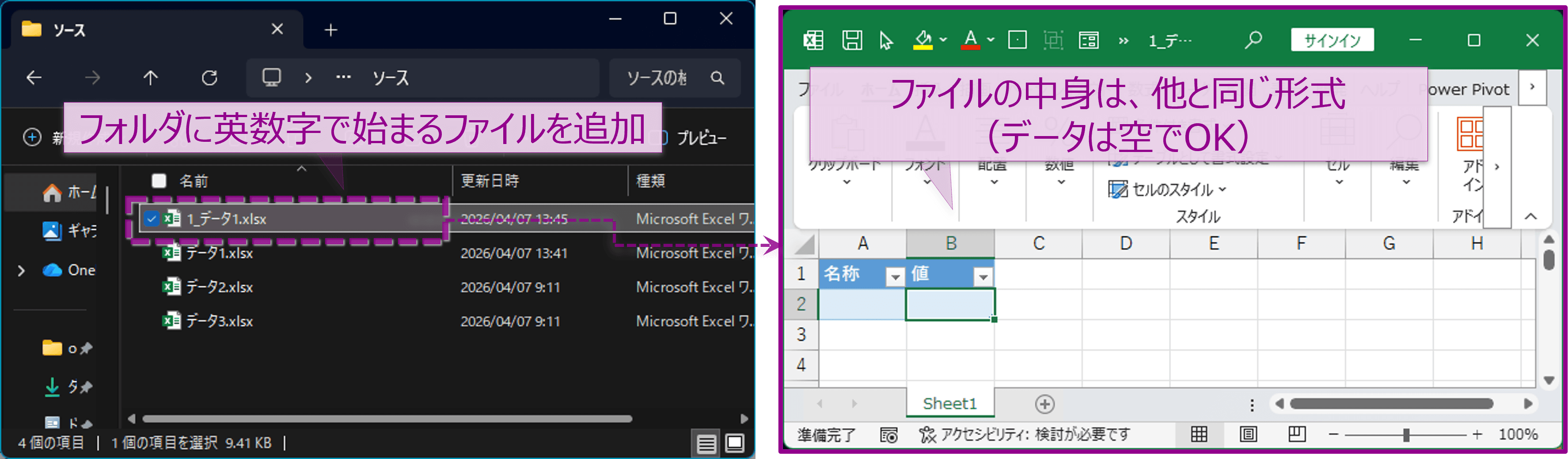Image resolution: width=1568 pixels, height=459 pixels.
Task: Check the checkbox next to 1_データ1.xlsx
Action: pyautogui.click(x=152, y=219)
